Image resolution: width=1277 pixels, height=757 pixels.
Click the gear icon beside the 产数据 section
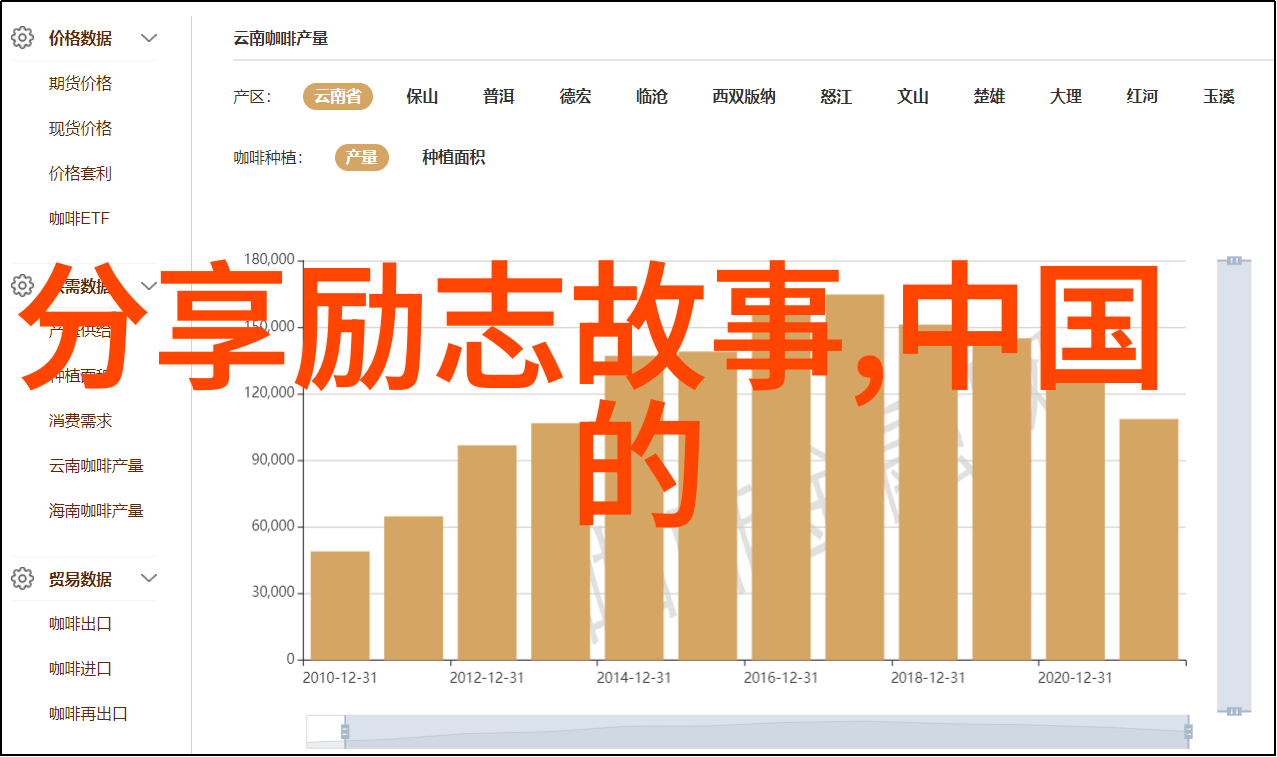pyautogui.click(x=22, y=286)
